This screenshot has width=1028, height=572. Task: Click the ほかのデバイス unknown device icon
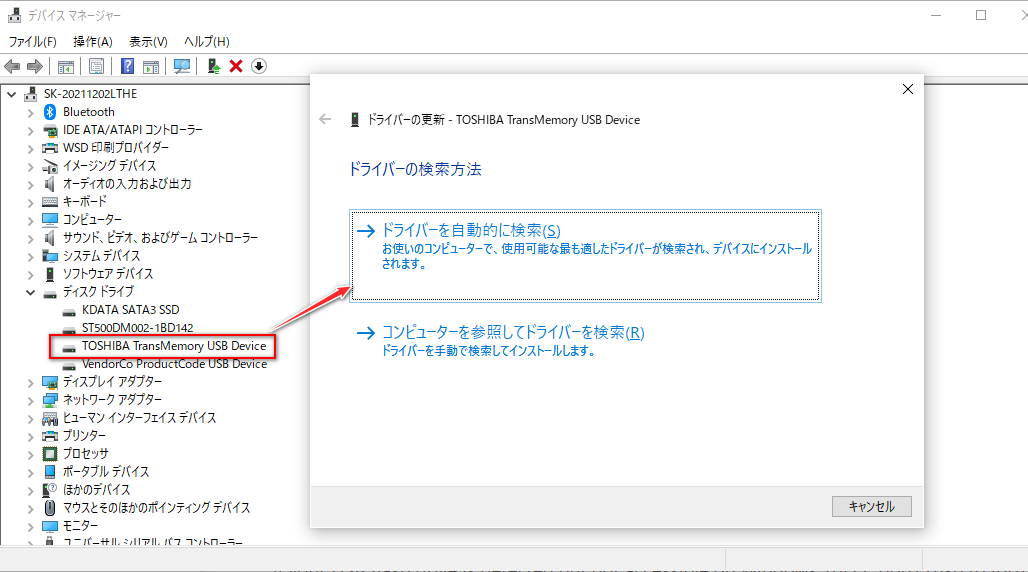(x=50, y=490)
